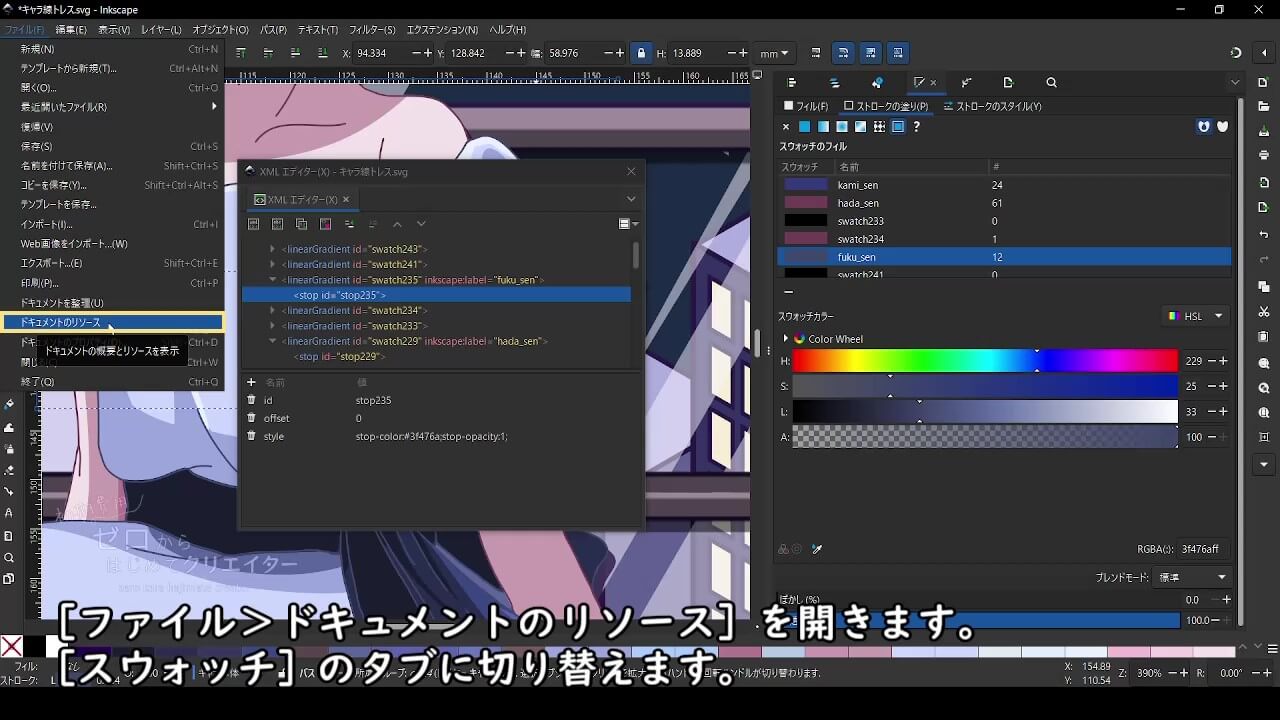Viewport: 1280px width, 720px height.
Task: Open オブジェクト(O) menu in menu bar
Action: pyautogui.click(x=220, y=30)
